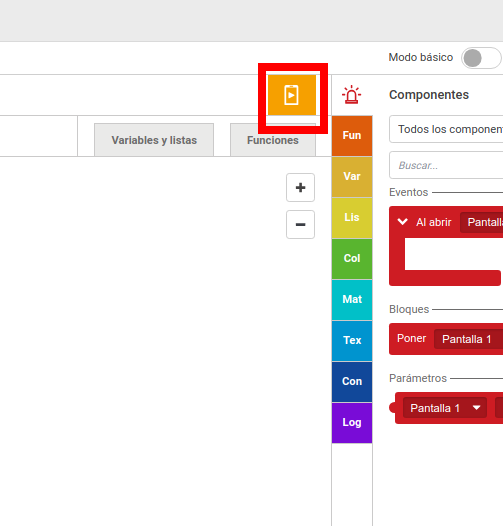Click the orange preview app button
The image size is (503, 526).
292,95
